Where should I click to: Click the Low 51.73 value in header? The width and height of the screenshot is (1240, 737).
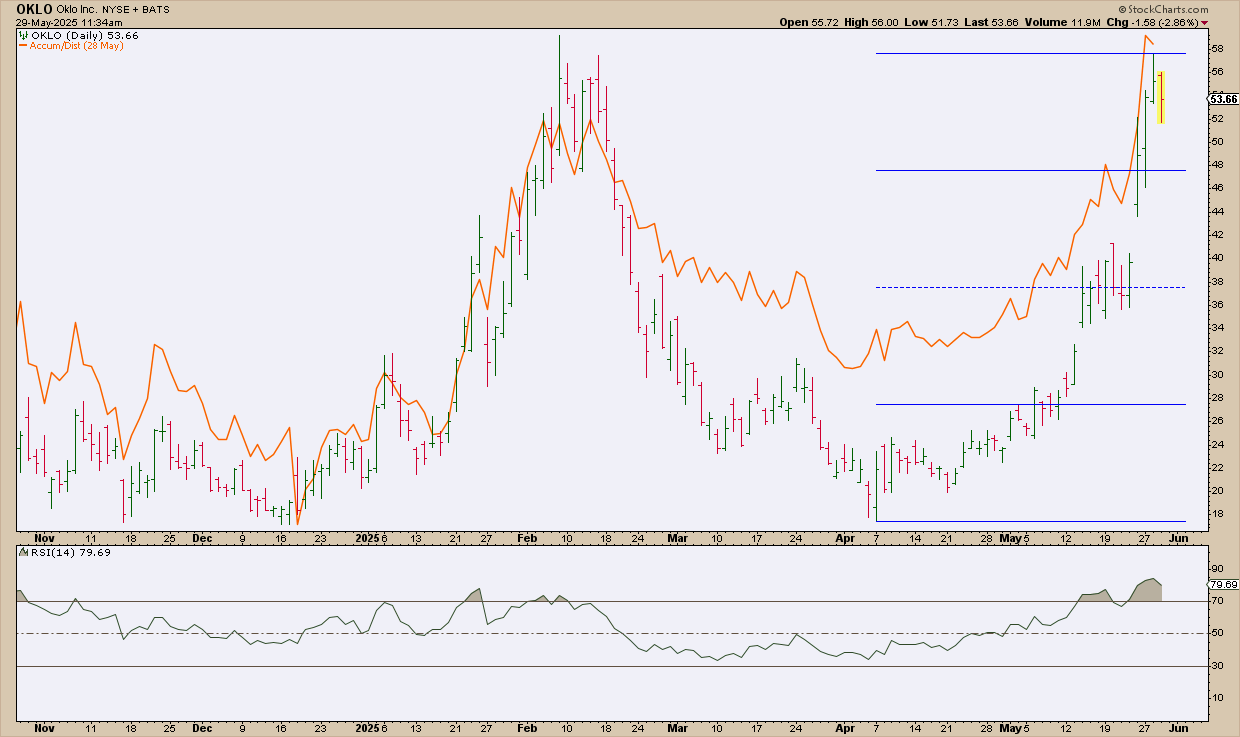930,21
